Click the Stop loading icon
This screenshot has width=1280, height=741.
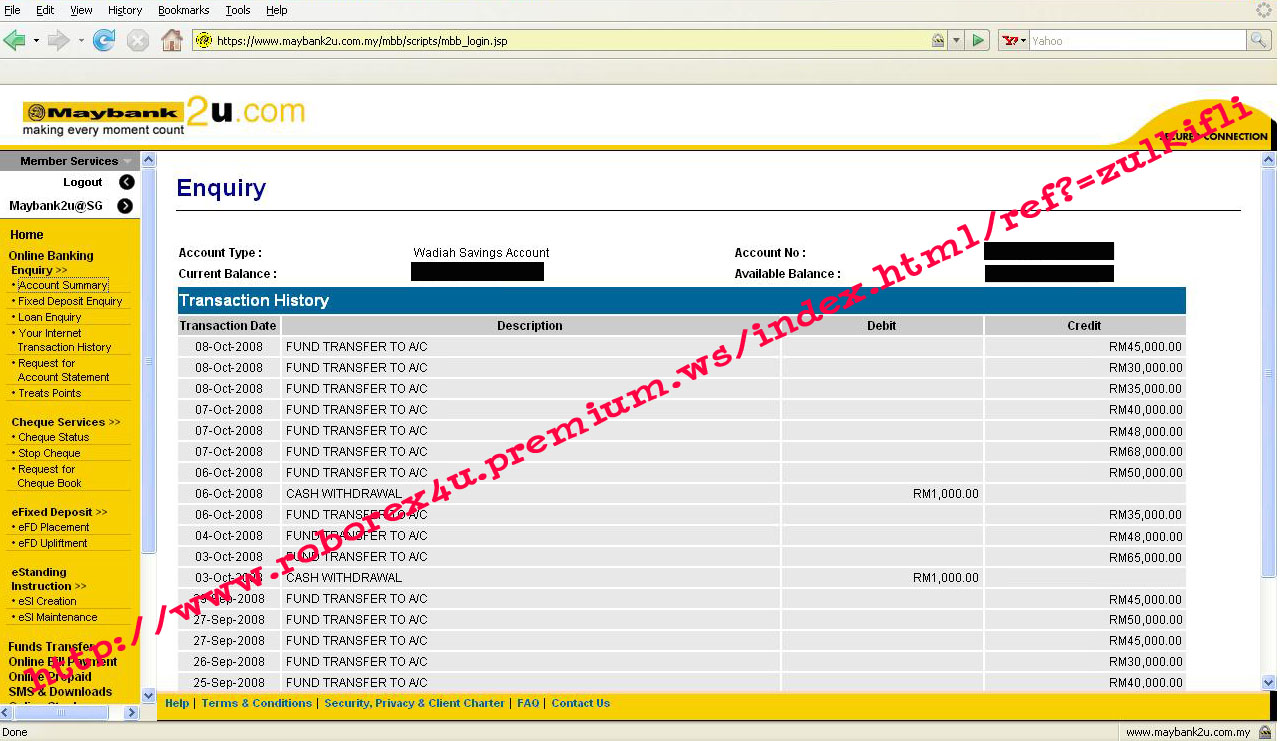coord(138,41)
